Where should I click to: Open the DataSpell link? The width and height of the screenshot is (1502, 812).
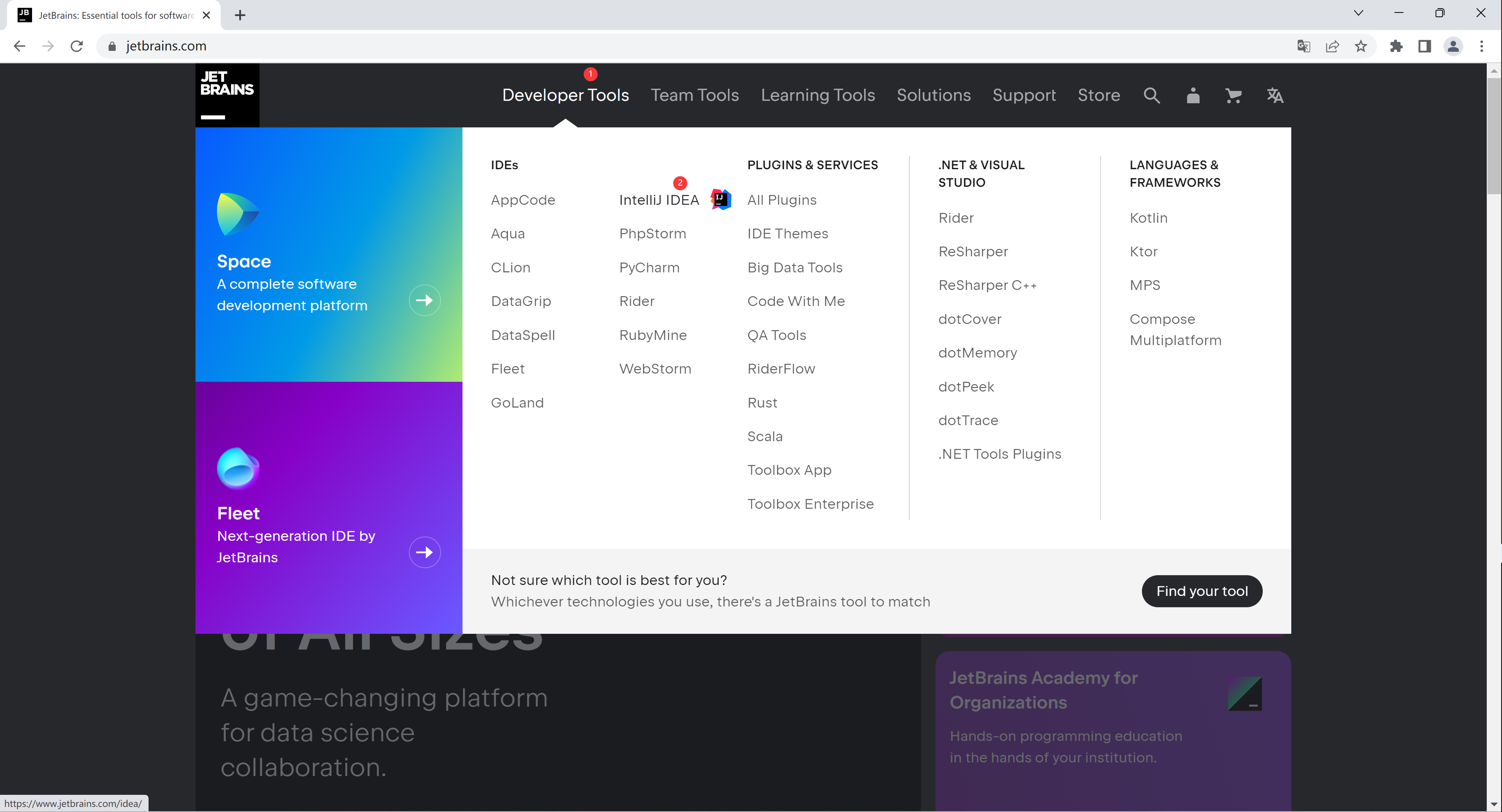click(x=522, y=335)
